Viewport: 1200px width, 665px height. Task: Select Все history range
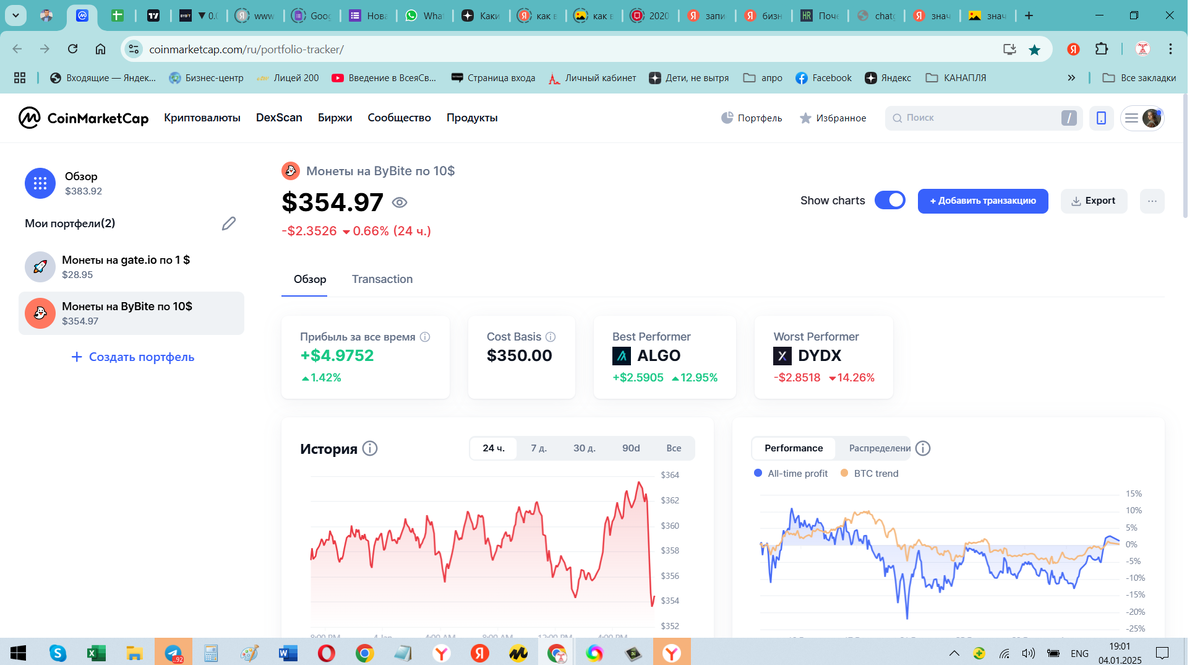tap(674, 448)
